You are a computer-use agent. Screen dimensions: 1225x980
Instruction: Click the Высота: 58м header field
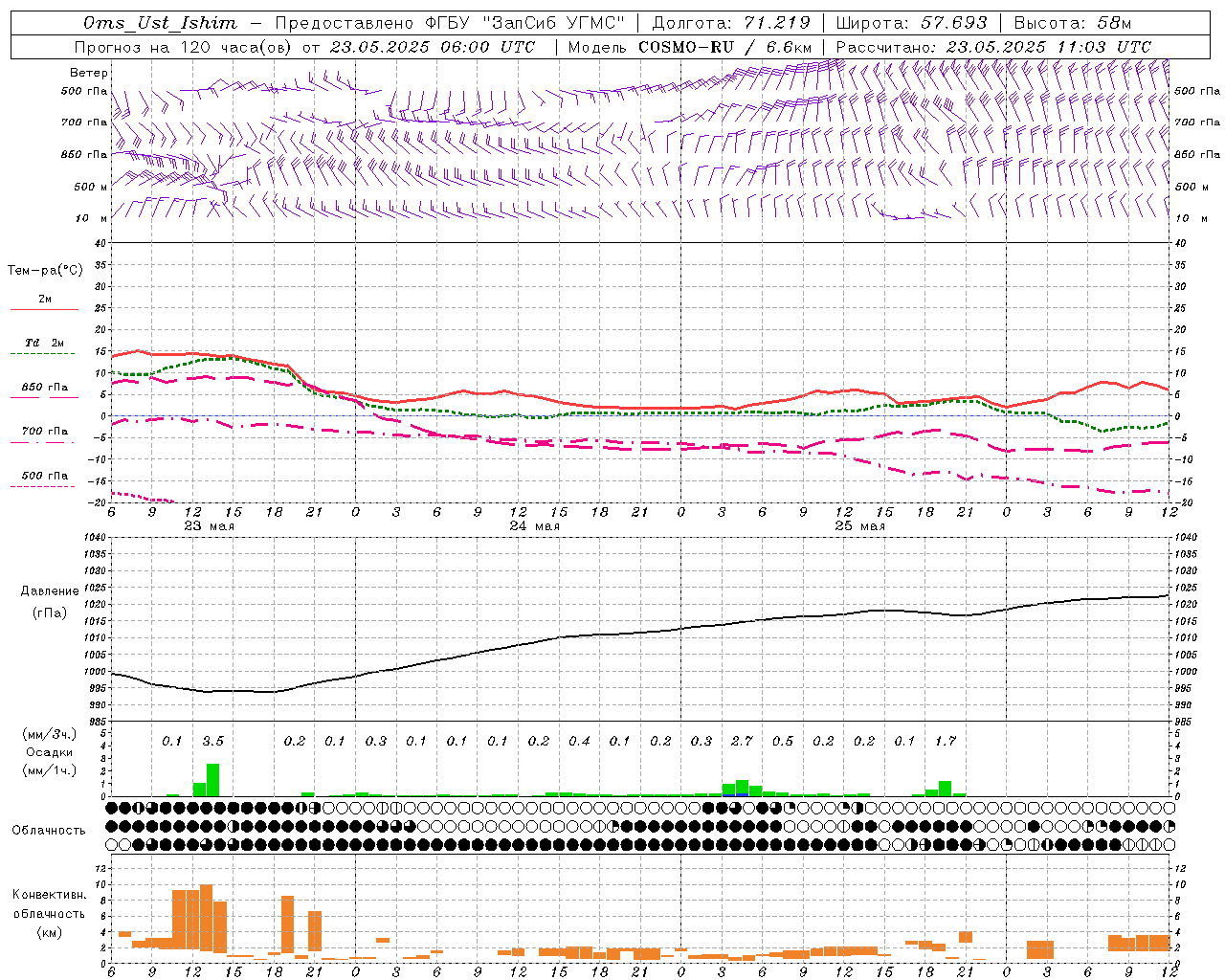click(1072, 23)
